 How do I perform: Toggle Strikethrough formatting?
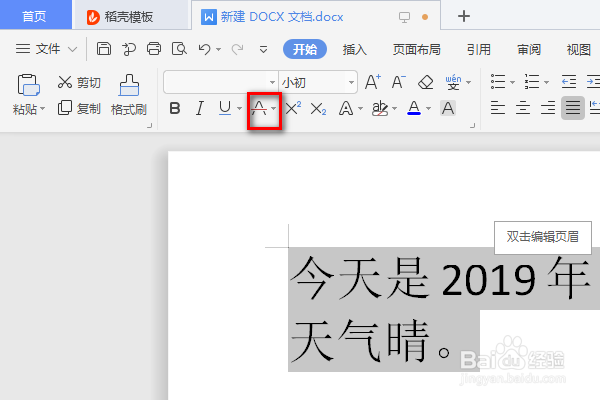[x=259, y=109]
